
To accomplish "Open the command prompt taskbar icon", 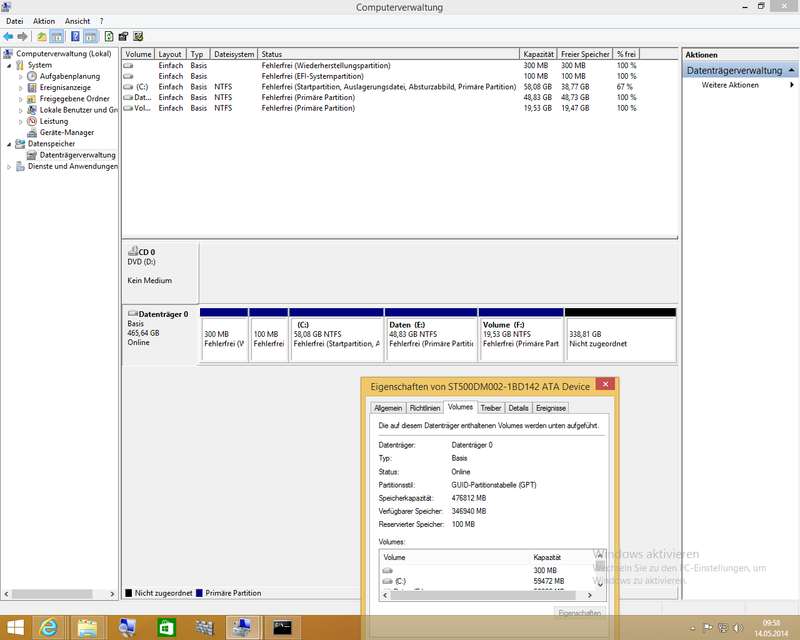I will click(285, 627).
